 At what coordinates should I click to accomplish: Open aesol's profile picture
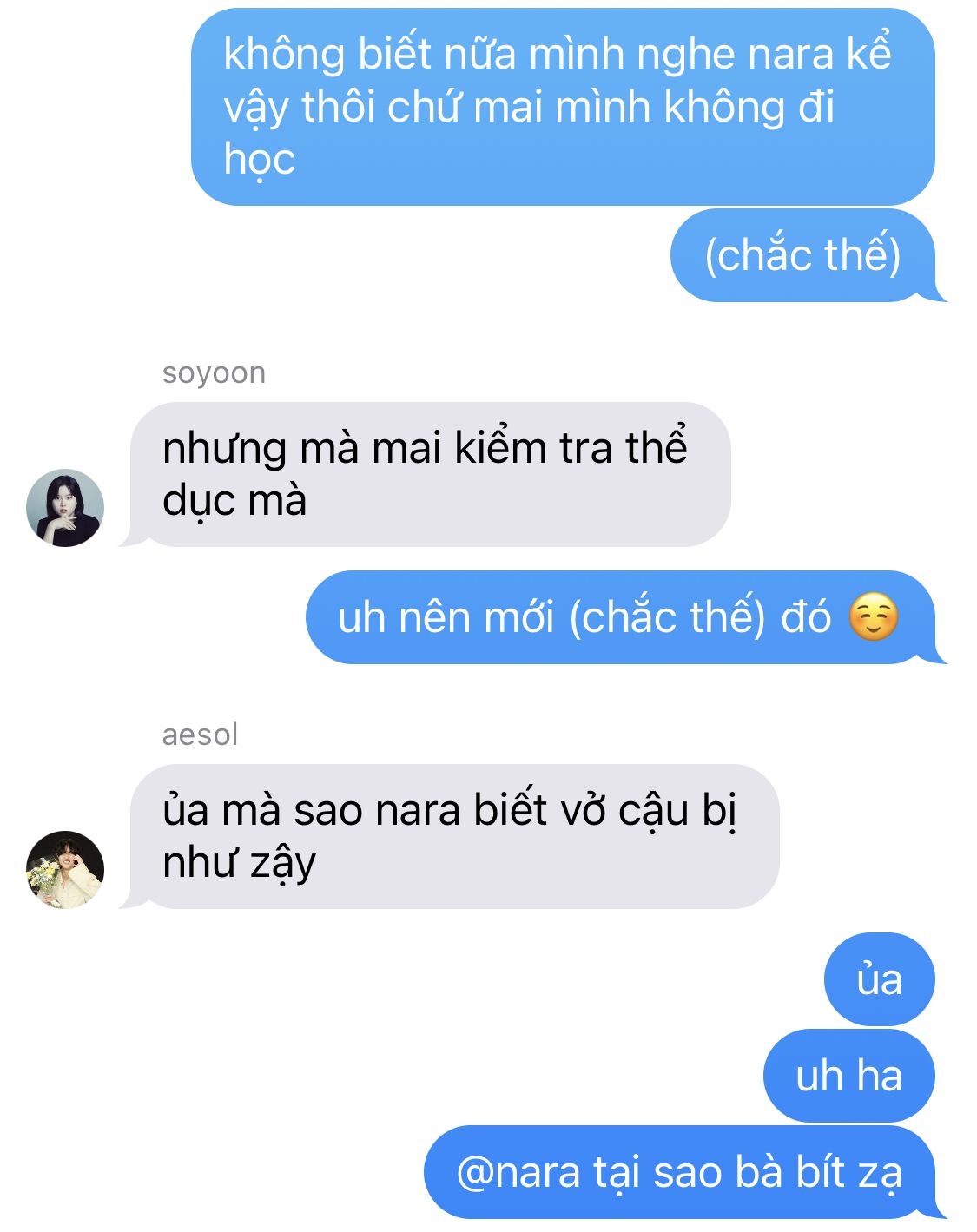65,870
